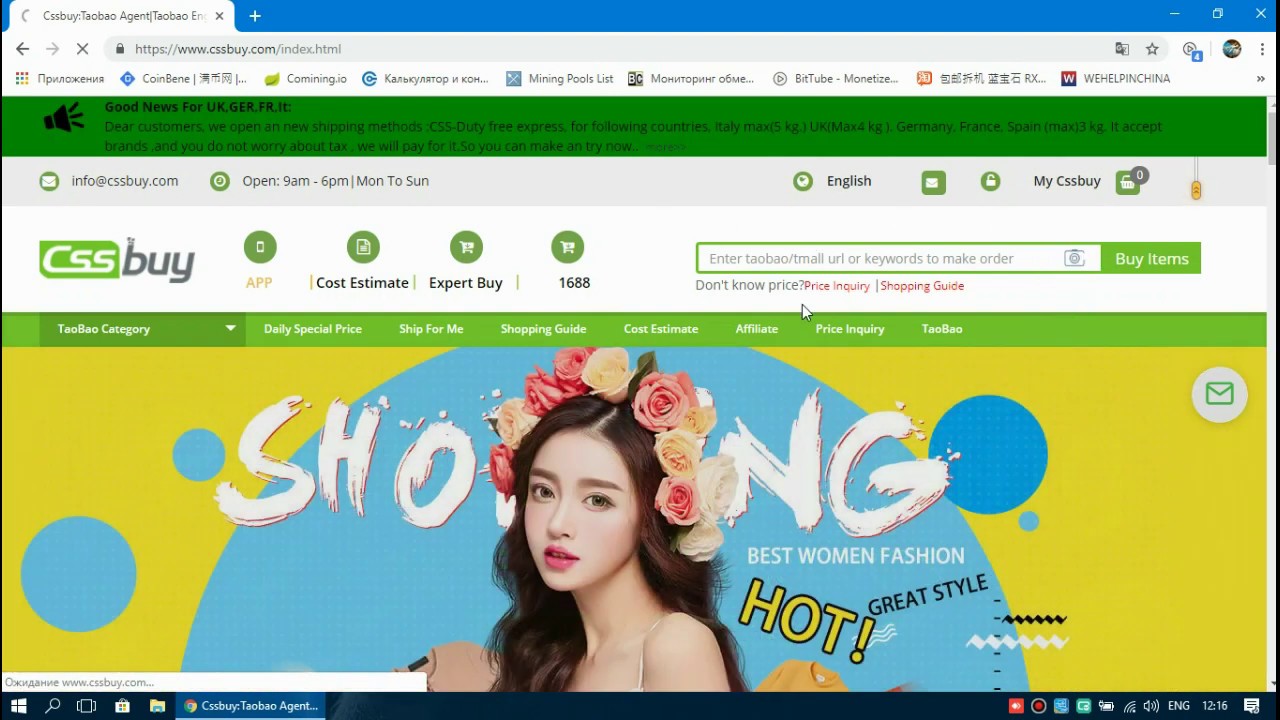Open the Chrome profile avatar

coord(1232,48)
